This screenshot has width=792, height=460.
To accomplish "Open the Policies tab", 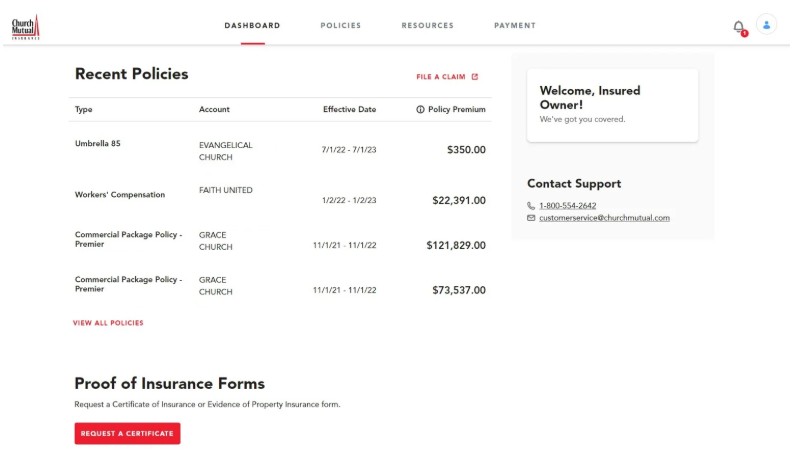I will pos(341,26).
